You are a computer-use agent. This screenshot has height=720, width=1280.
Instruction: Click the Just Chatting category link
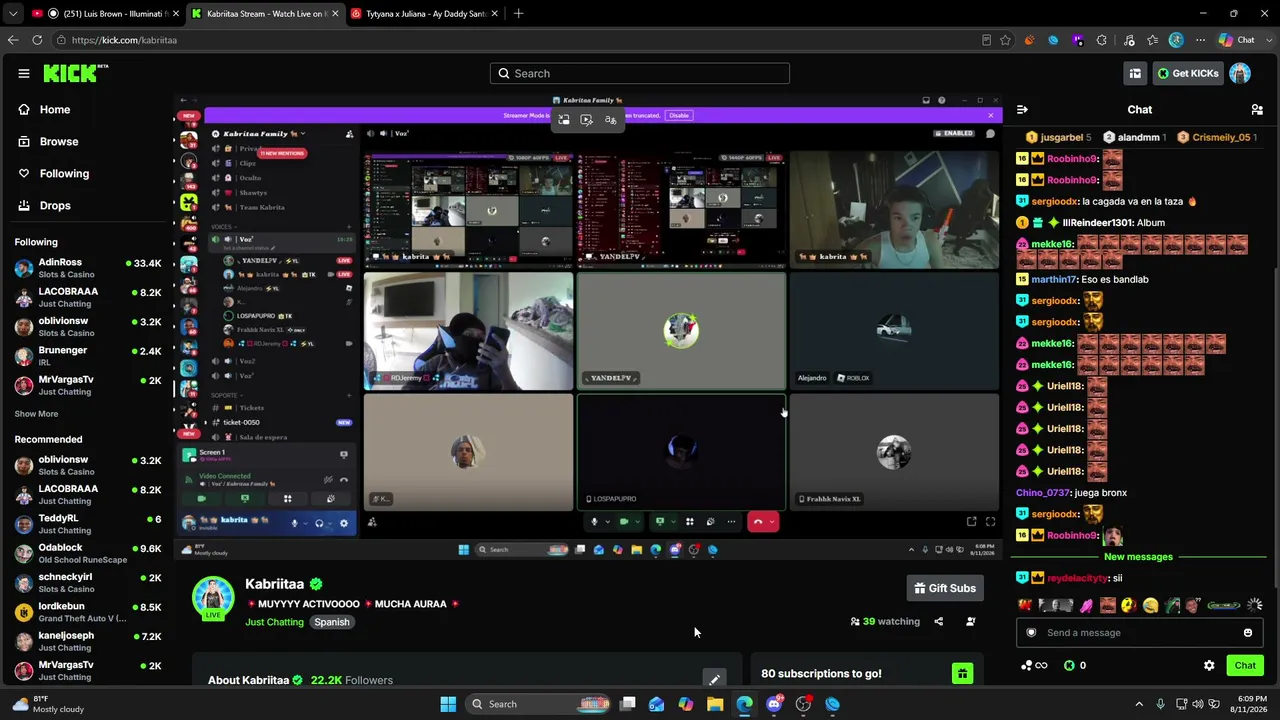pos(274,622)
